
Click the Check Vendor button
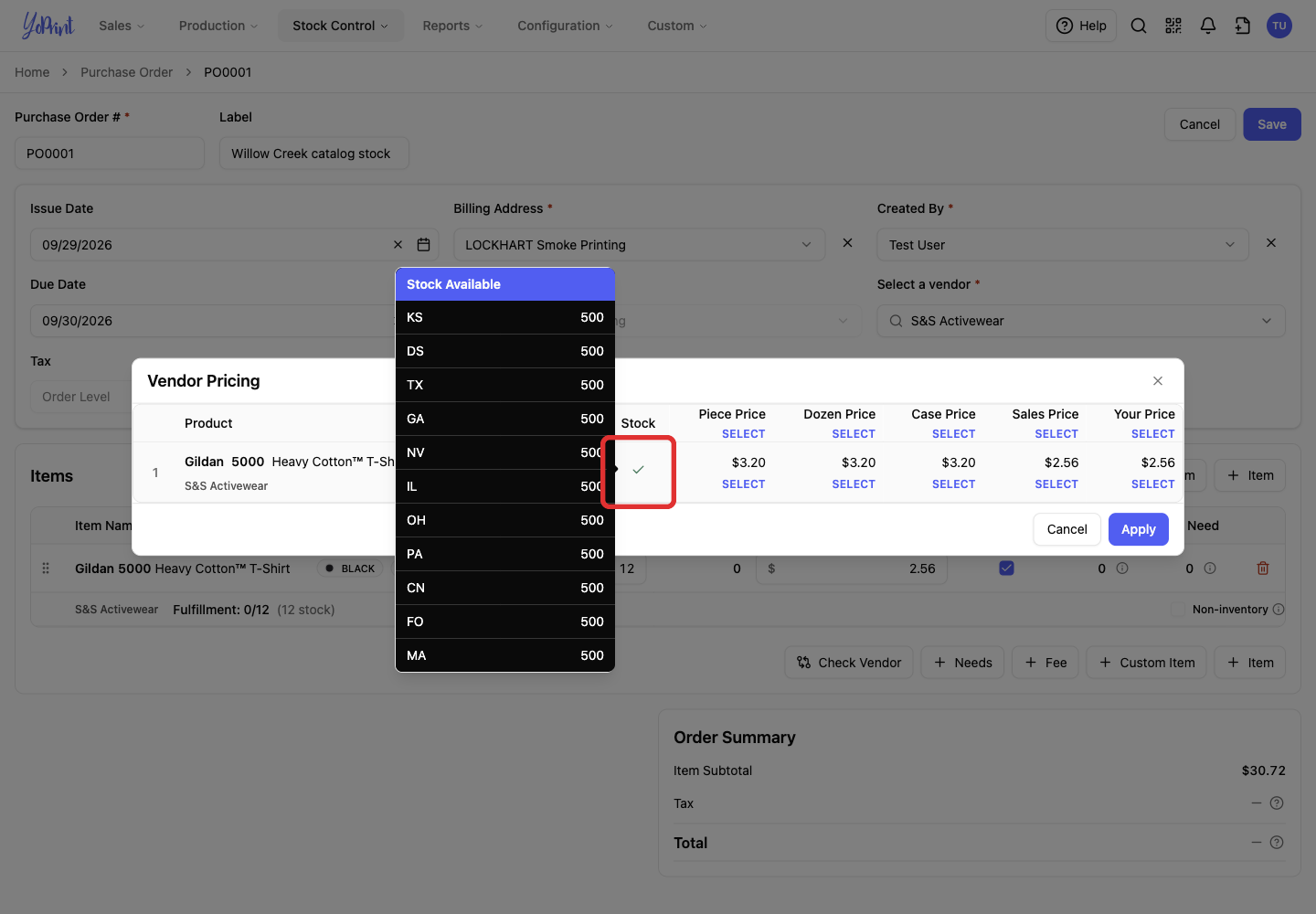[x=849, y=663]
